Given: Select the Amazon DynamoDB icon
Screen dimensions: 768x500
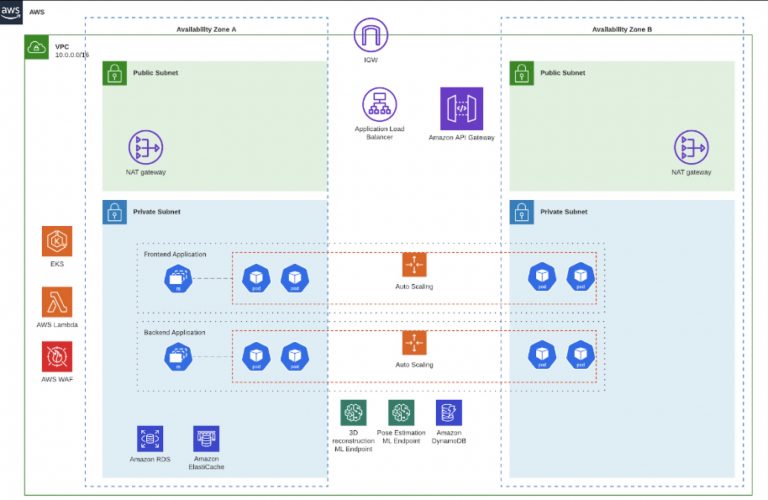Looking at the screenshot, I should (449, 412).
